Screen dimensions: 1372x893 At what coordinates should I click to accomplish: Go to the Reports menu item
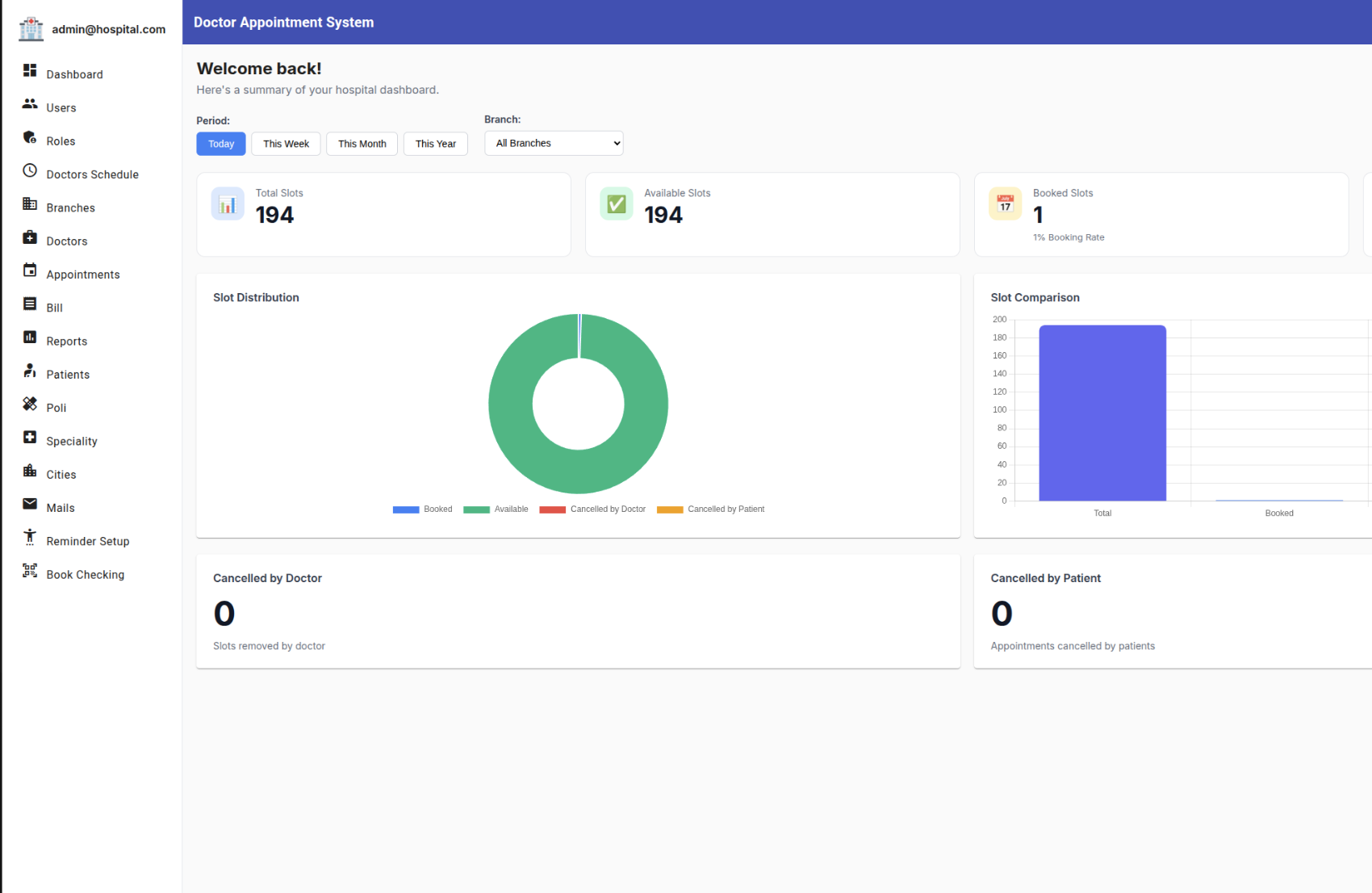point(66,342)
